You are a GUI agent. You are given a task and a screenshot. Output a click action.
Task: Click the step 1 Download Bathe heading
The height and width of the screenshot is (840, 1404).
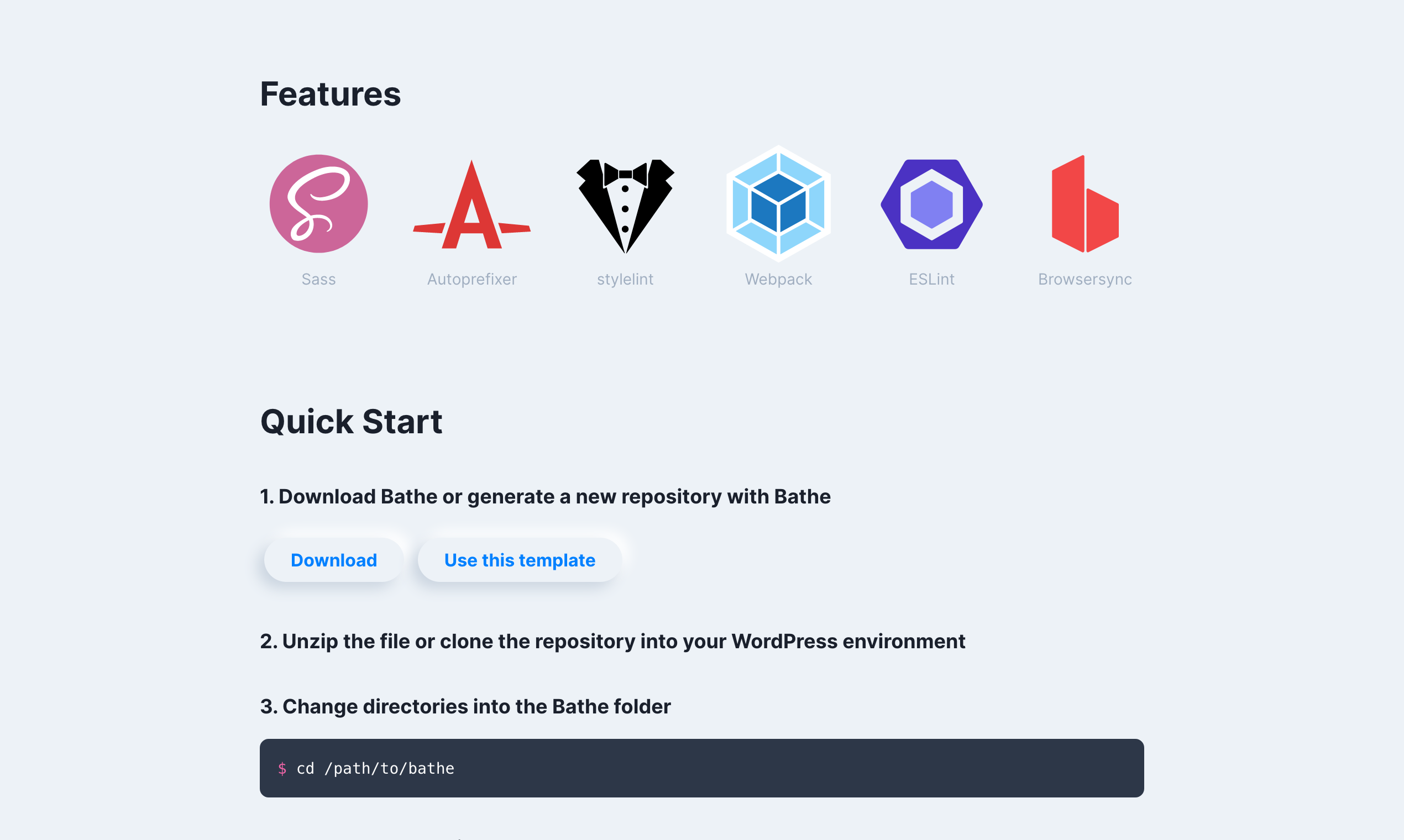point(544,496)
